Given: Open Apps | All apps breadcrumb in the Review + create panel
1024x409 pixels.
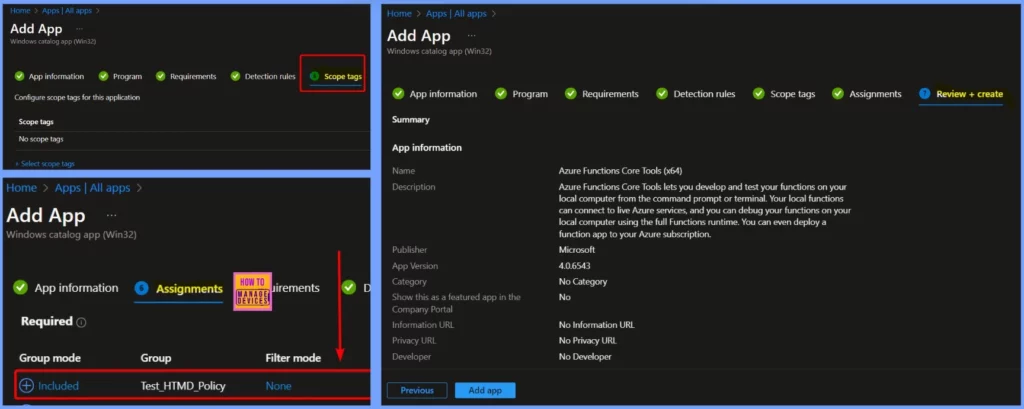Looking at the screenshot, I should (456, 13).
